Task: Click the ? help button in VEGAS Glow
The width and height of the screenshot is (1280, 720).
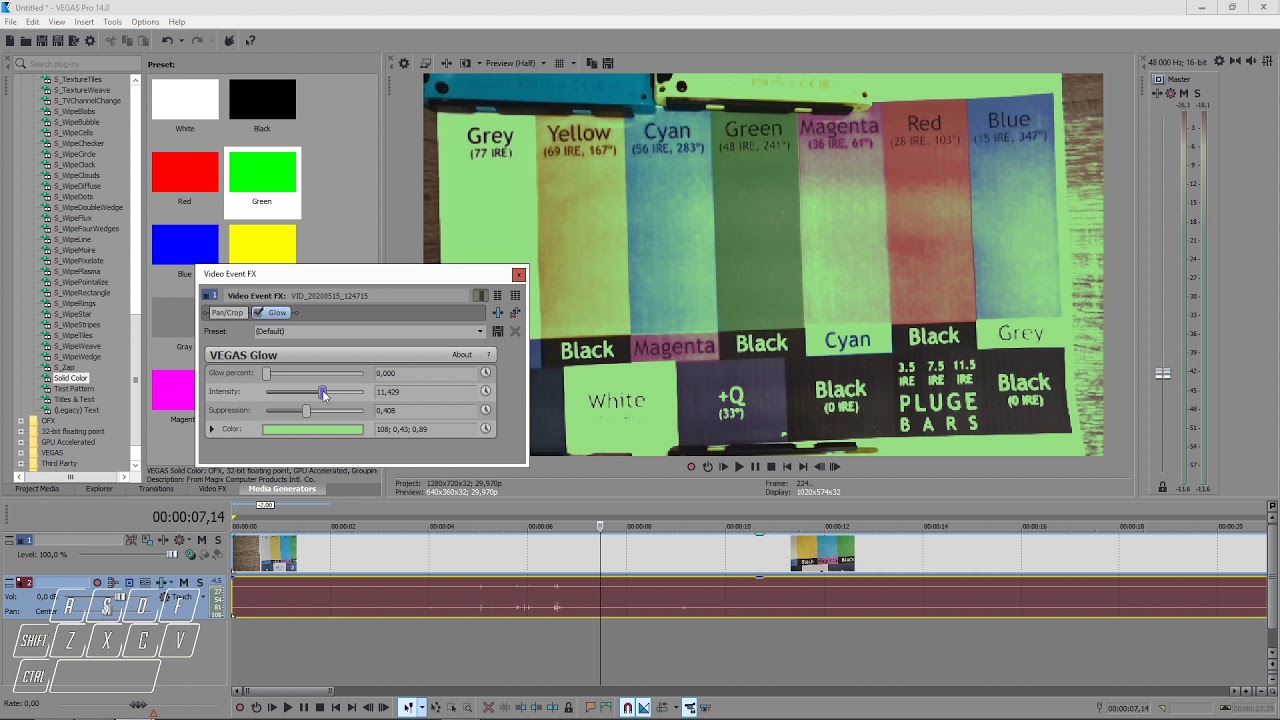Action: [489, 355]
